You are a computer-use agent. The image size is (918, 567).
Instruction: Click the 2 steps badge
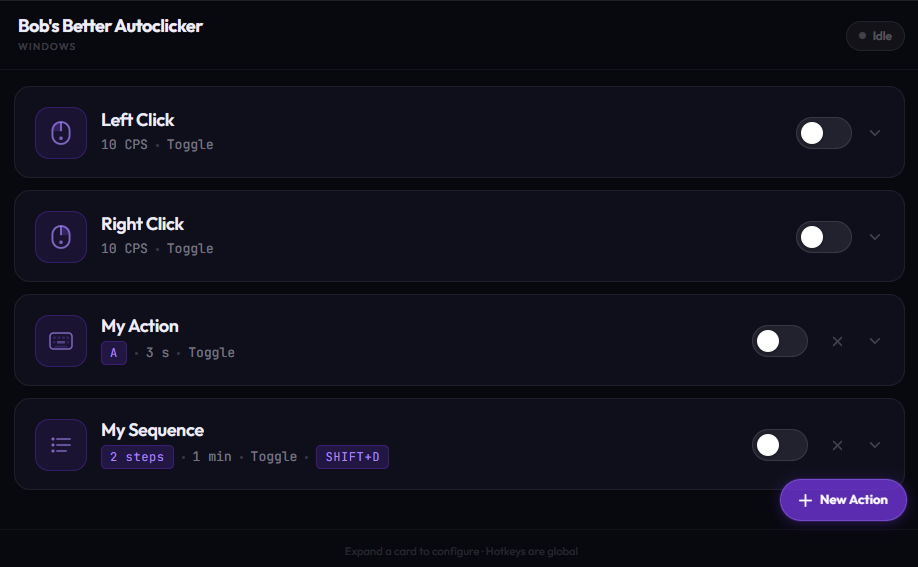click(137, 457)
